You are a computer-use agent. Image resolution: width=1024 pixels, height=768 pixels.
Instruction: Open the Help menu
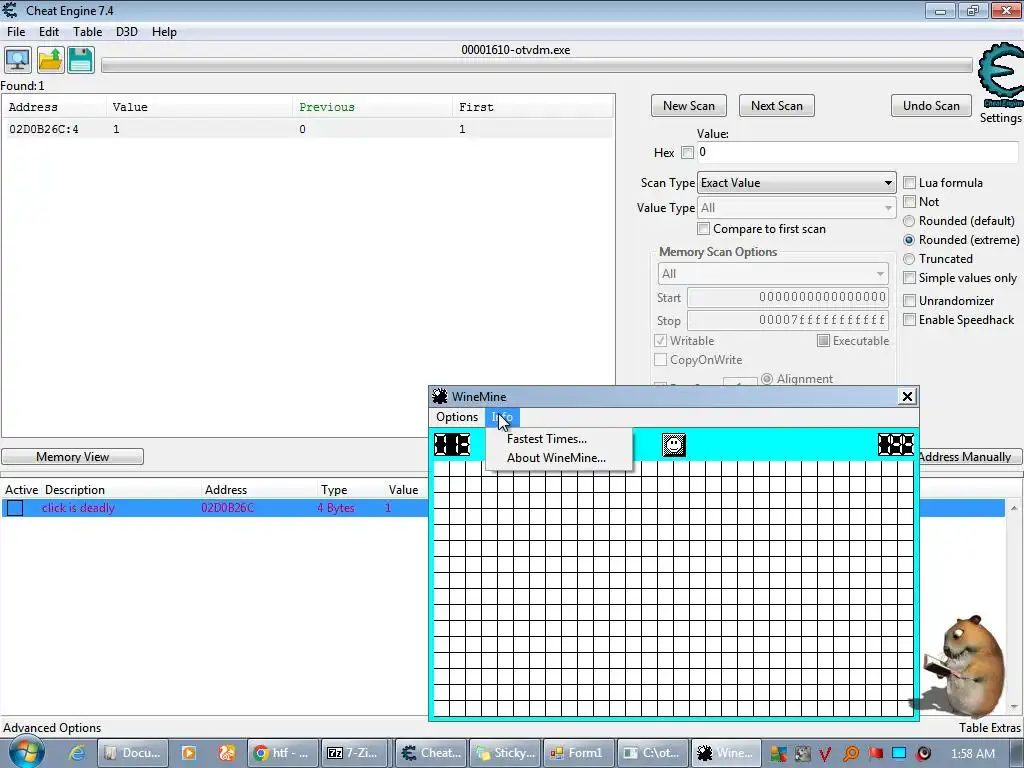pyautogui.click(x=164, y=32)
